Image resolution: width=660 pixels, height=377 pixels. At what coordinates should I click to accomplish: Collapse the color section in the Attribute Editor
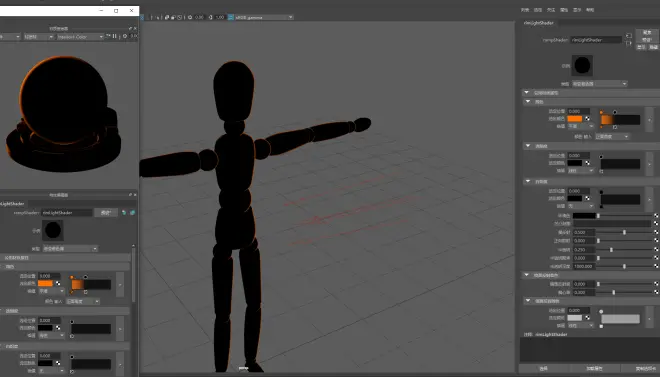click(x=528, y=101)
